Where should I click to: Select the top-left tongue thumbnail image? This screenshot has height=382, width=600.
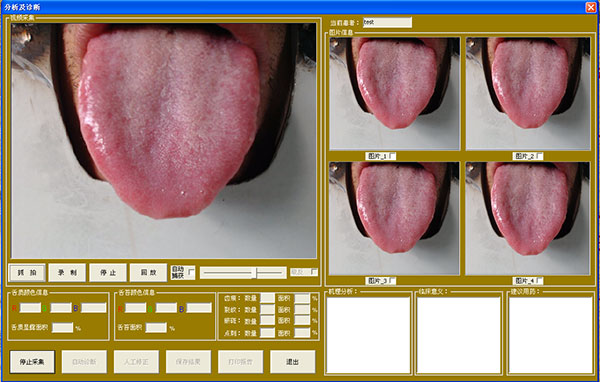[x=394, y=93]
